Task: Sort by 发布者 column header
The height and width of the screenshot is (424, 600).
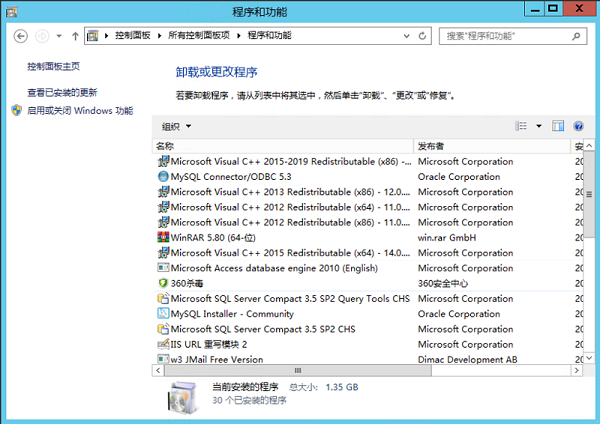Action: pos(492,146)
